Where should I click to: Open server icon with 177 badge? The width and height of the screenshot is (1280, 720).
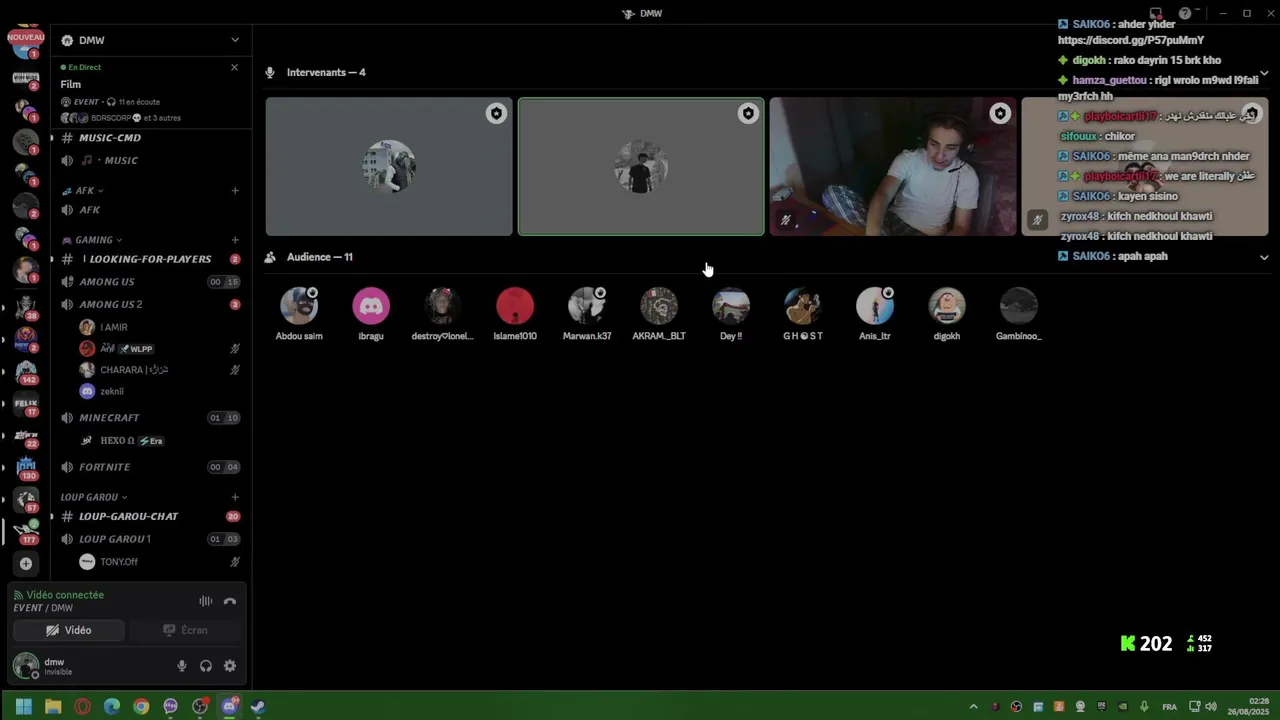[26, 531]
